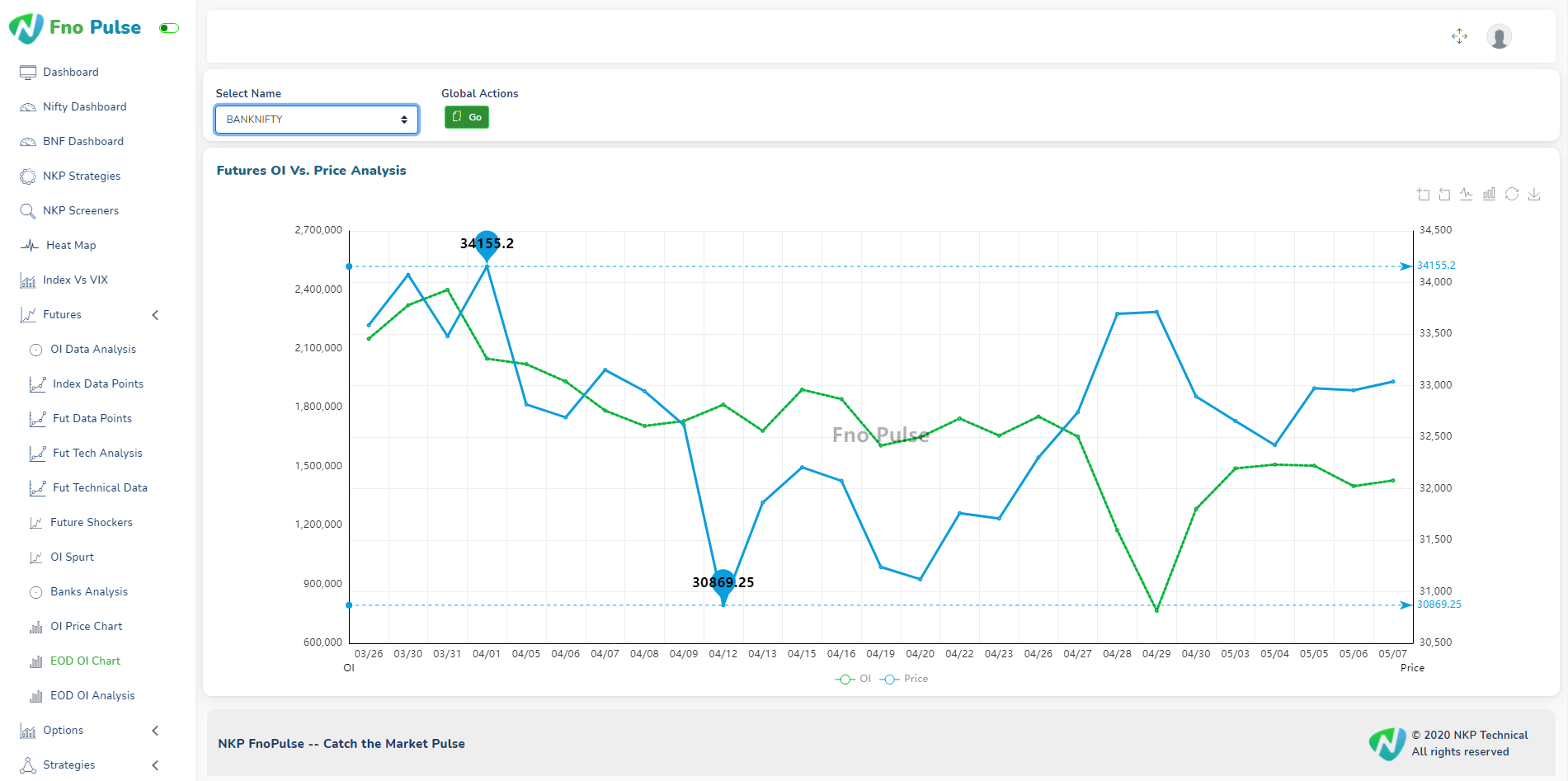Click the NKP Screeners magnifier icon

(x=28, y=211)
